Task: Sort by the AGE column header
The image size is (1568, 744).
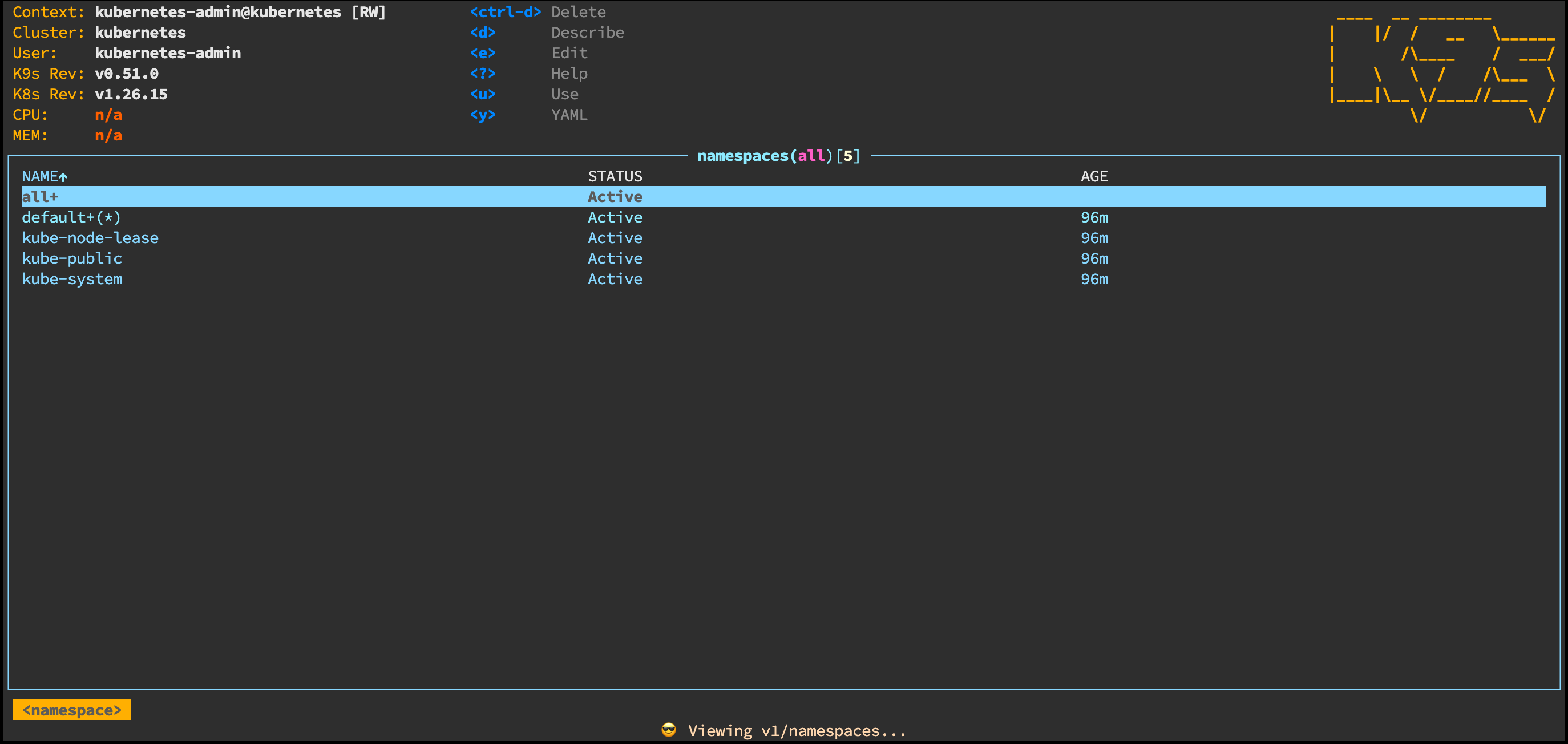Action: pos(1094,176)
